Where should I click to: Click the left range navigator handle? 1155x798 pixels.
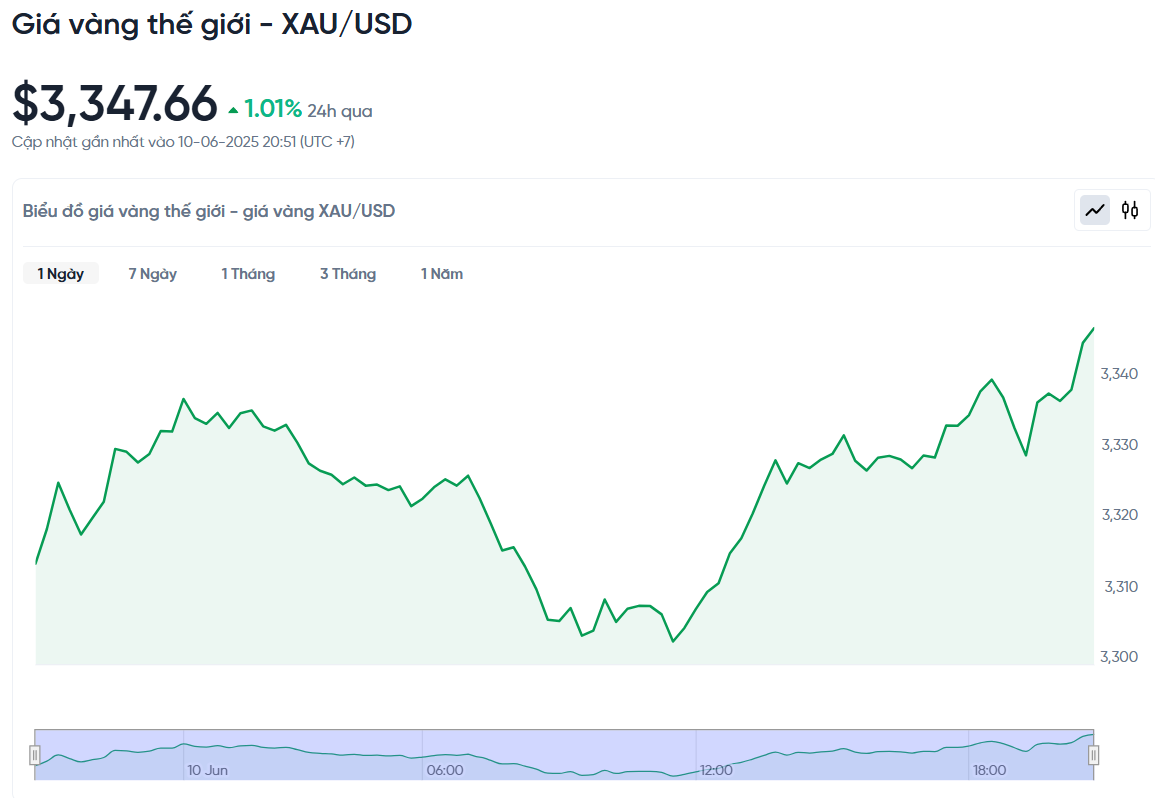click(x=35, y=755)
